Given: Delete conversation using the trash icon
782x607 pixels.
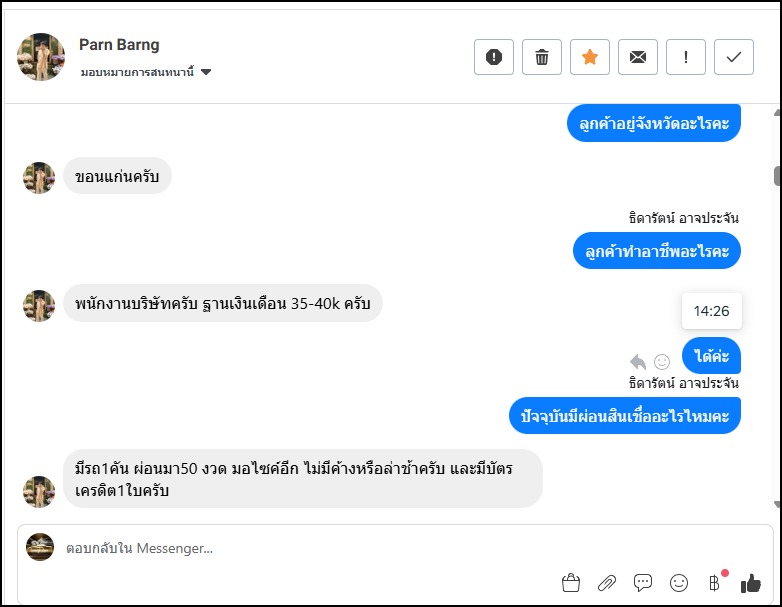Looking at the screenshot, I should [542, 57].
